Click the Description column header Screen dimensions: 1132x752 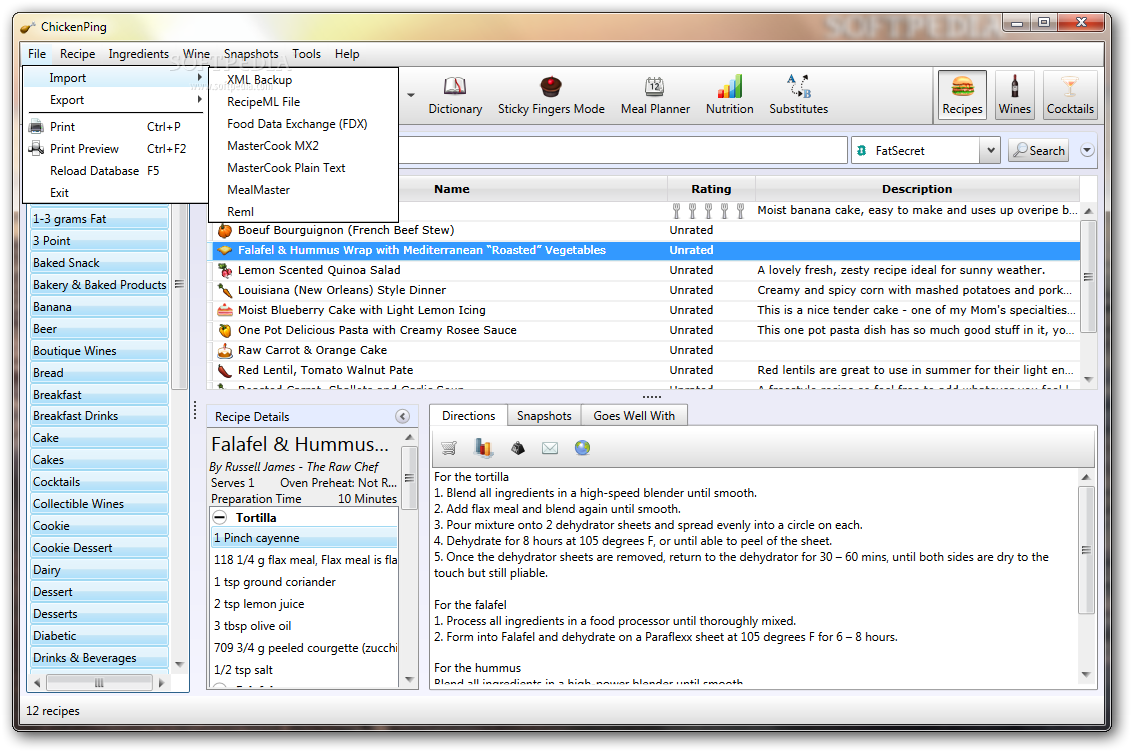[x=917, y=189]
